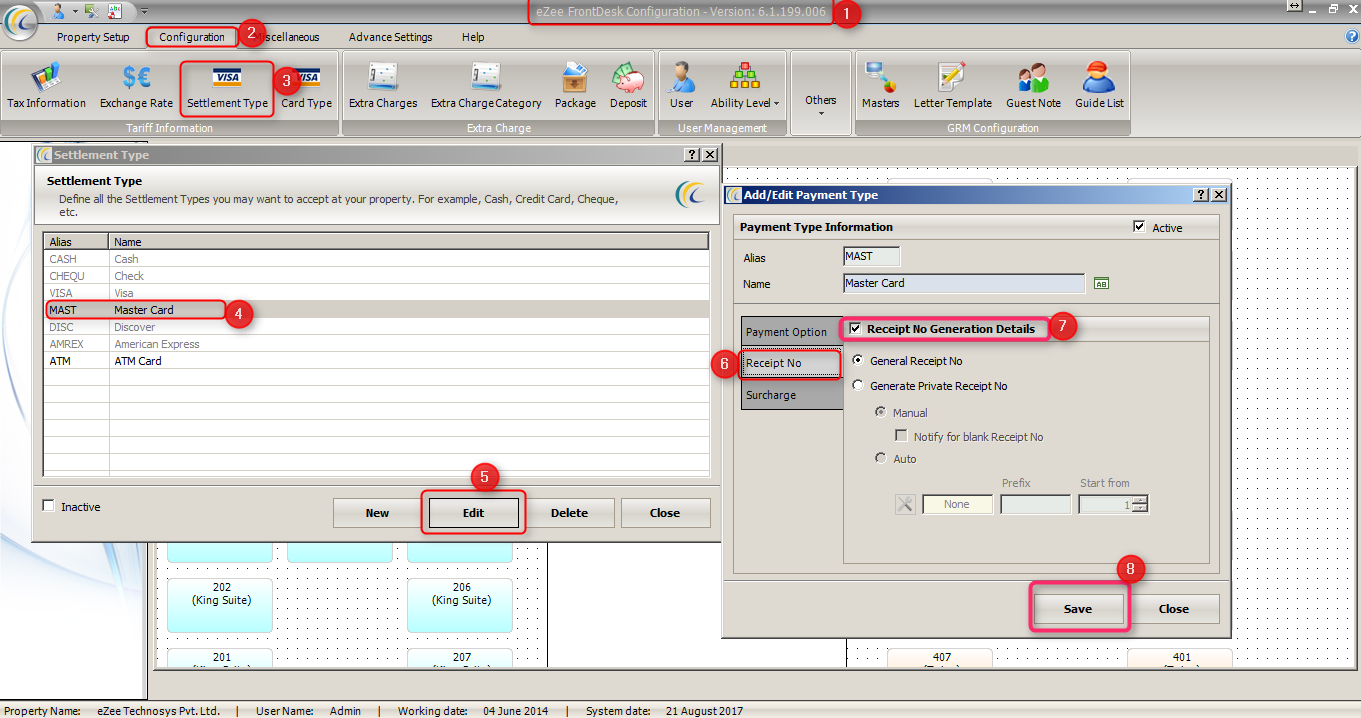This screenshot has height=718, width=1361.
Task: Select the Auto radio option
Action: point(880,458)
